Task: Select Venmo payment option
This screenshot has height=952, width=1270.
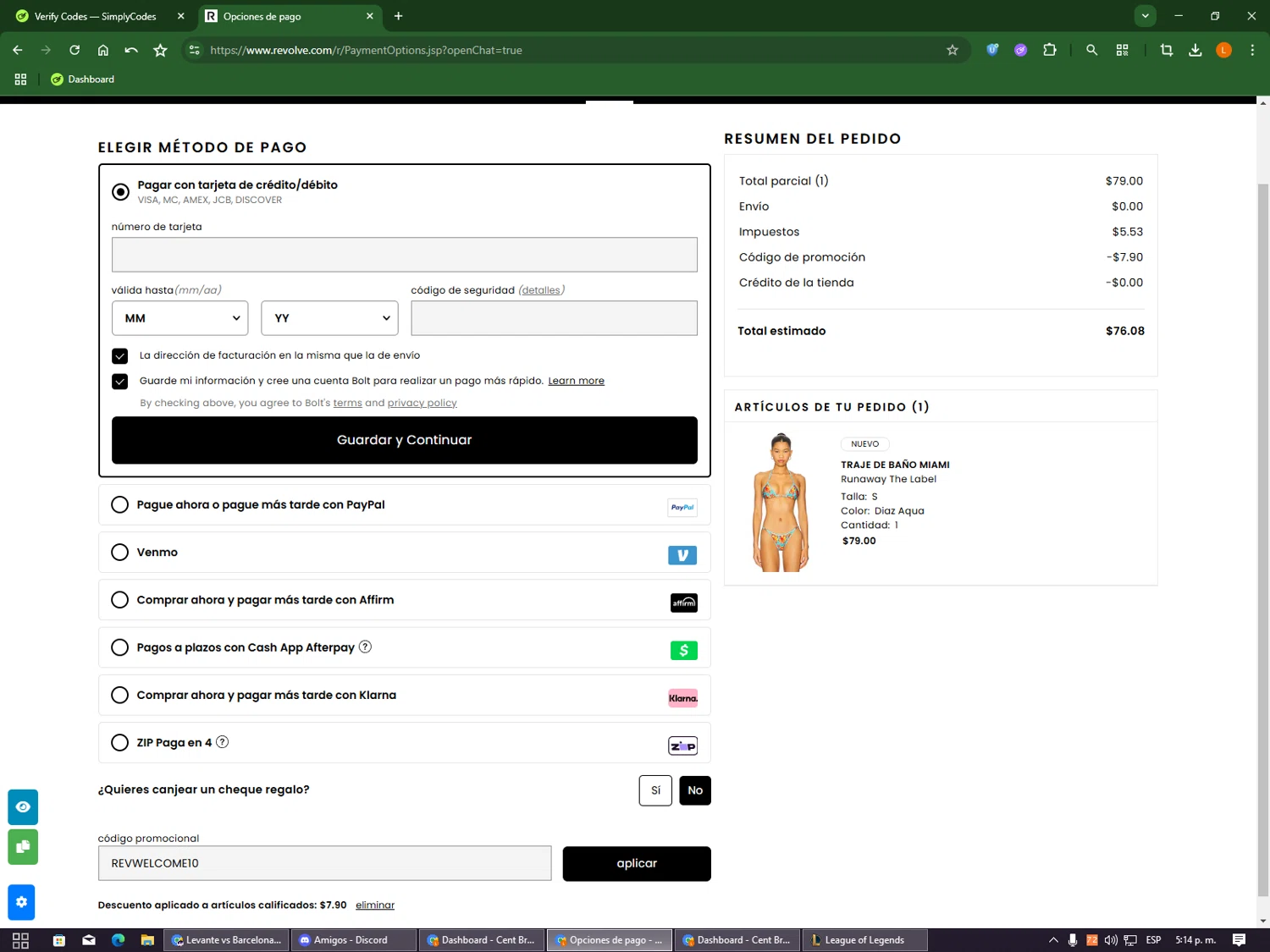Action: [x=120, y=553]
